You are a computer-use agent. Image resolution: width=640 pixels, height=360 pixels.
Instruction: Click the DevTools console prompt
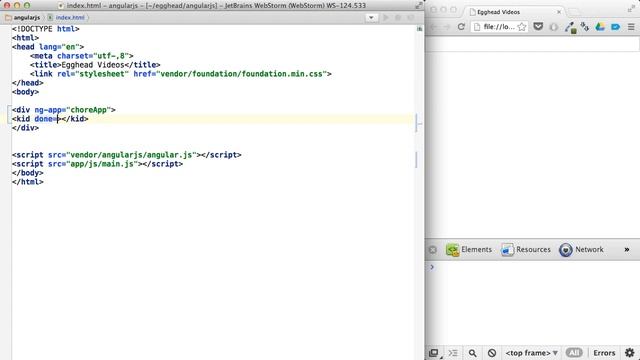point(533,267)
